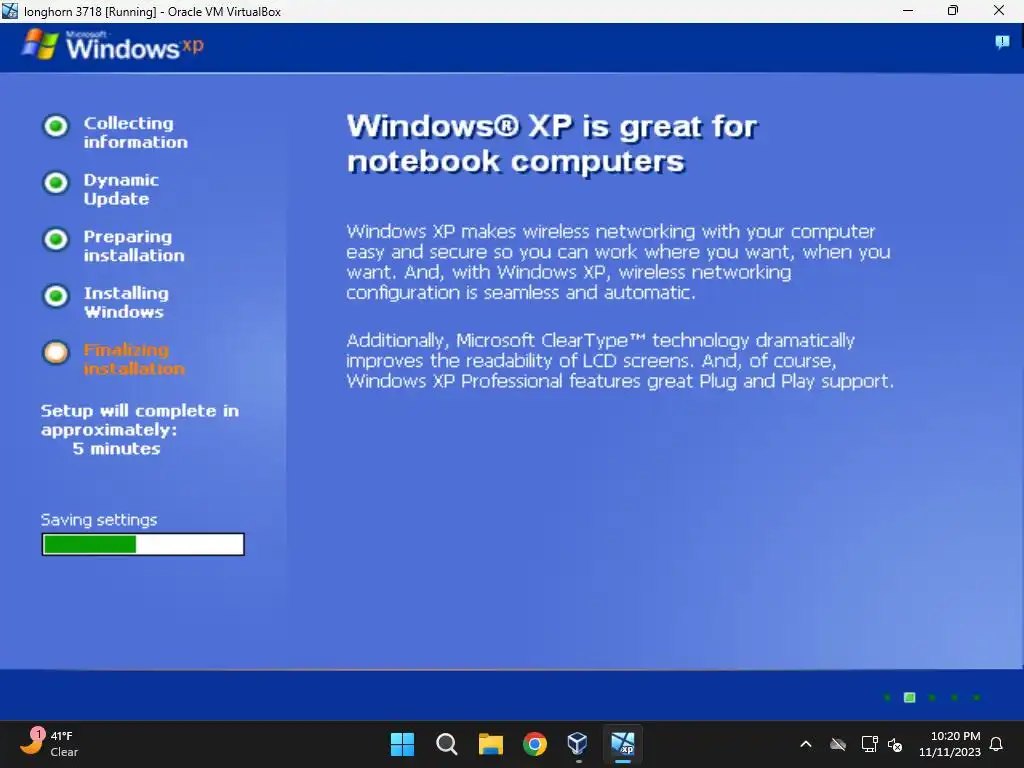Click the 'Collecting information' label
This screenshot has height=768, width=1024.
click(135, 133)
